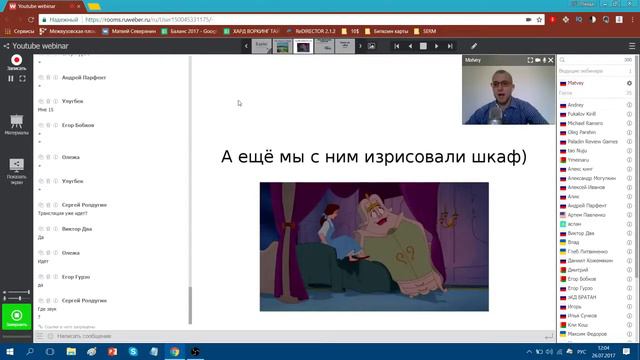Expand the Matvey video to fullscreen
Viewport: 640px width, 360px height.
pos(530,60)
